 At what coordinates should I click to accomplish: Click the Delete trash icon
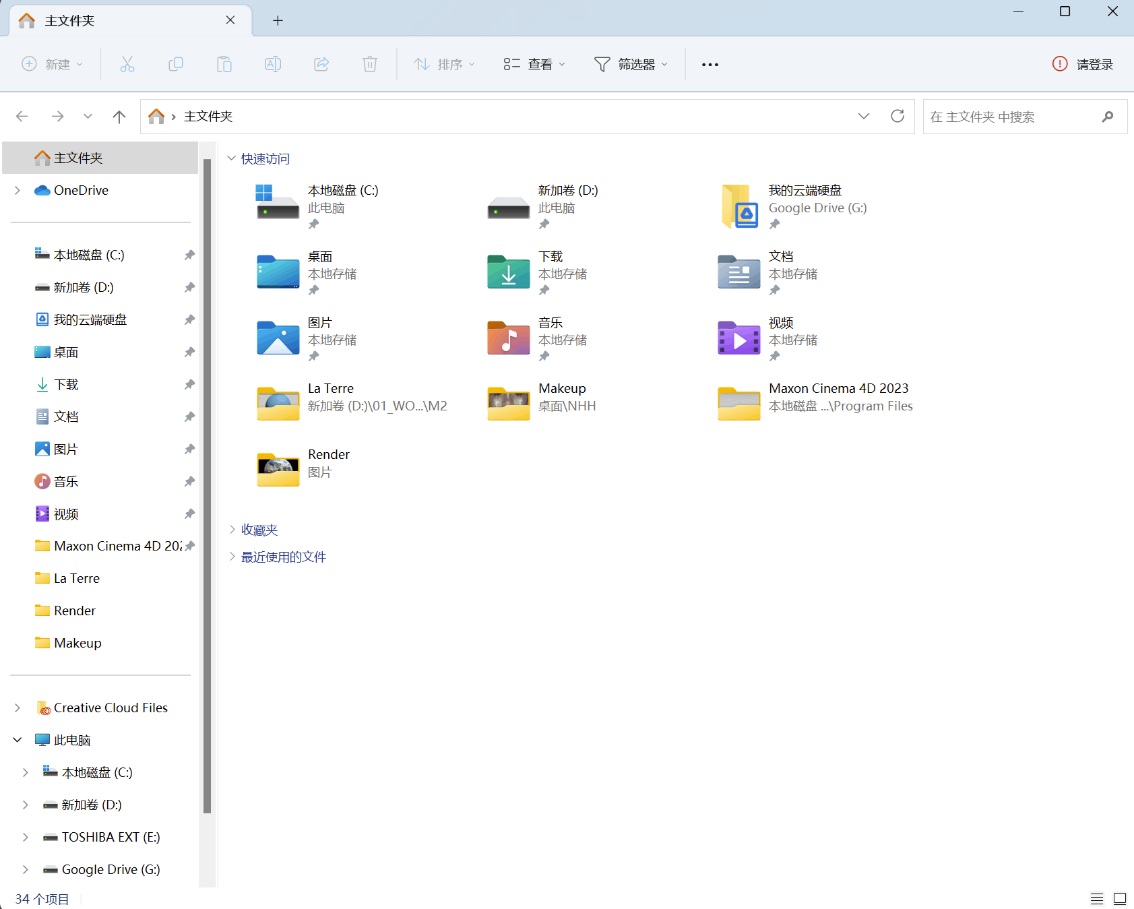click(x=370, y=64)
